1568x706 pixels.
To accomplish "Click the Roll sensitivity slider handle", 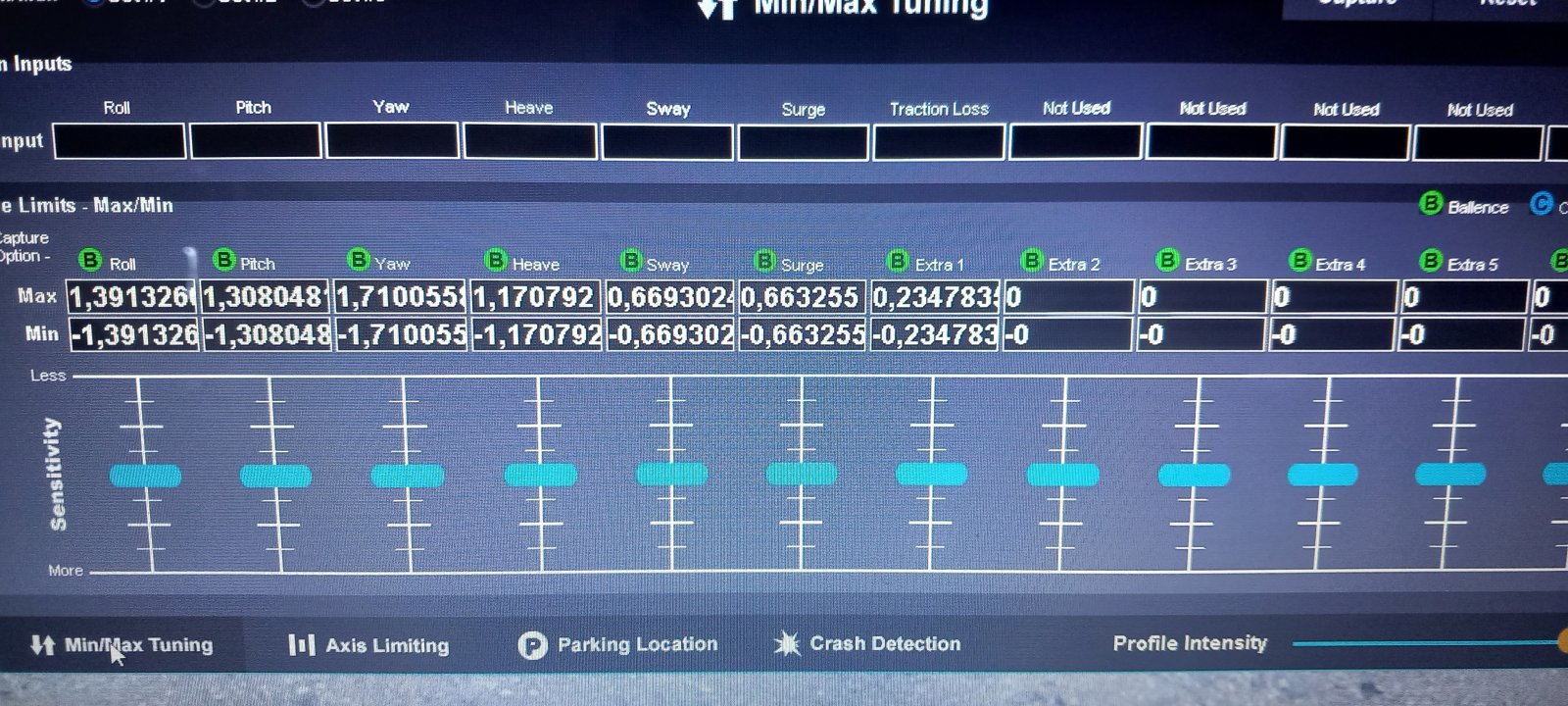I will 145,477.
